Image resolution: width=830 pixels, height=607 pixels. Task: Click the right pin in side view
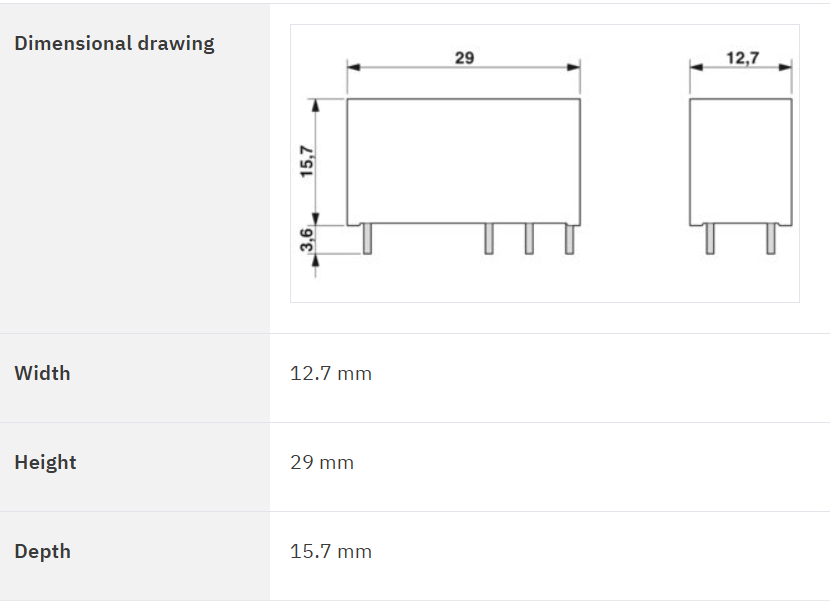pos(771,239)
